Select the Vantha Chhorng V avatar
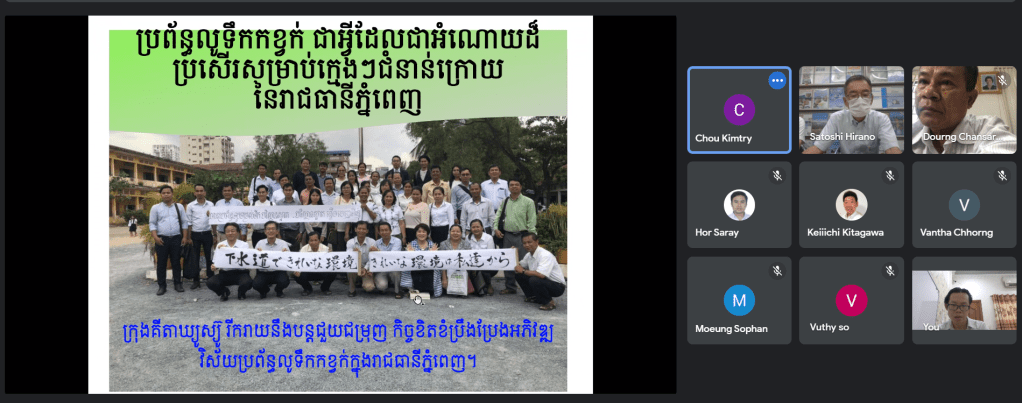 coord(964,205)
